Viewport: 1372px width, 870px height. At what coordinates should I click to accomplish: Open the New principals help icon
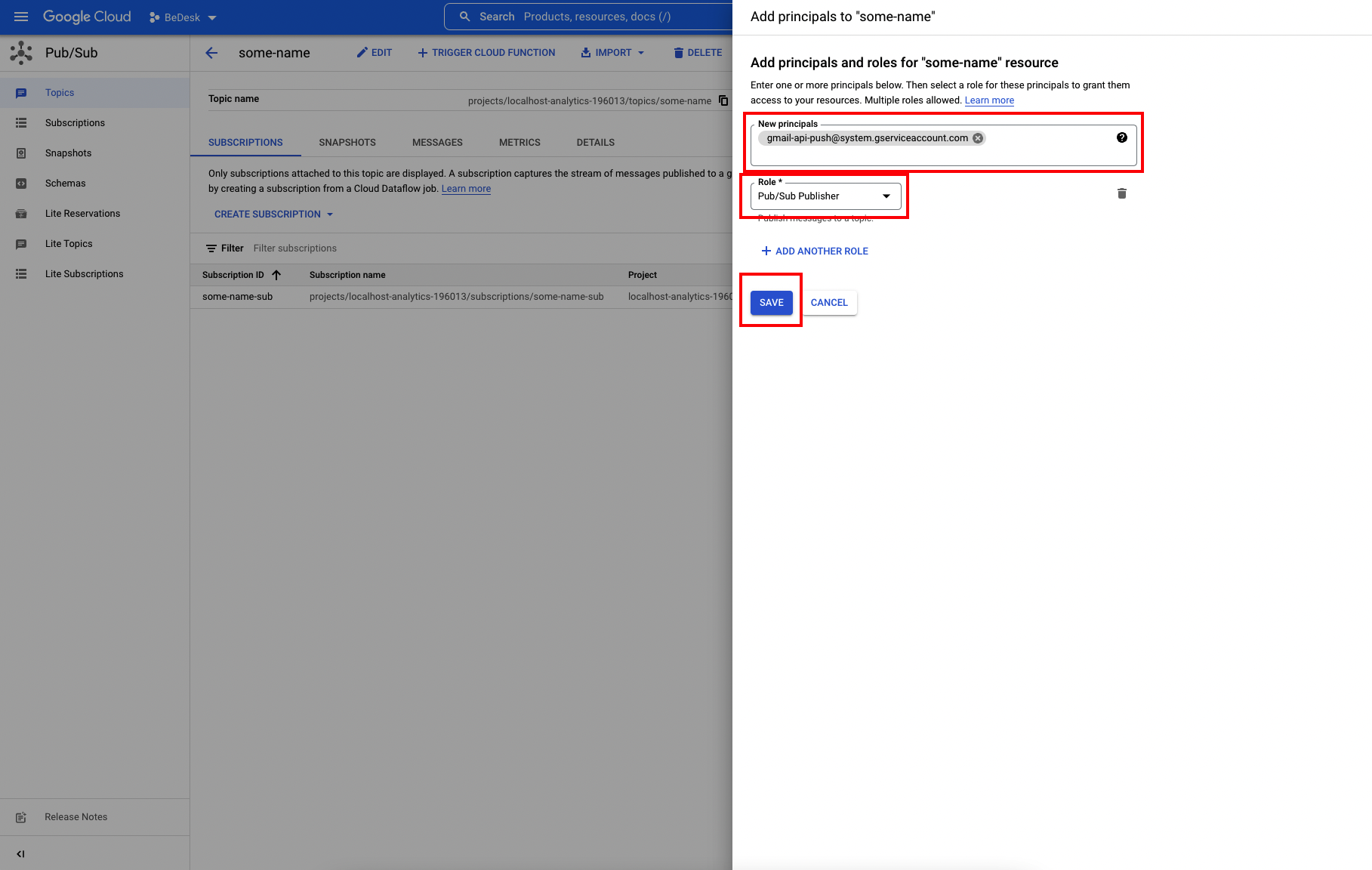(x=1122, y=137)
